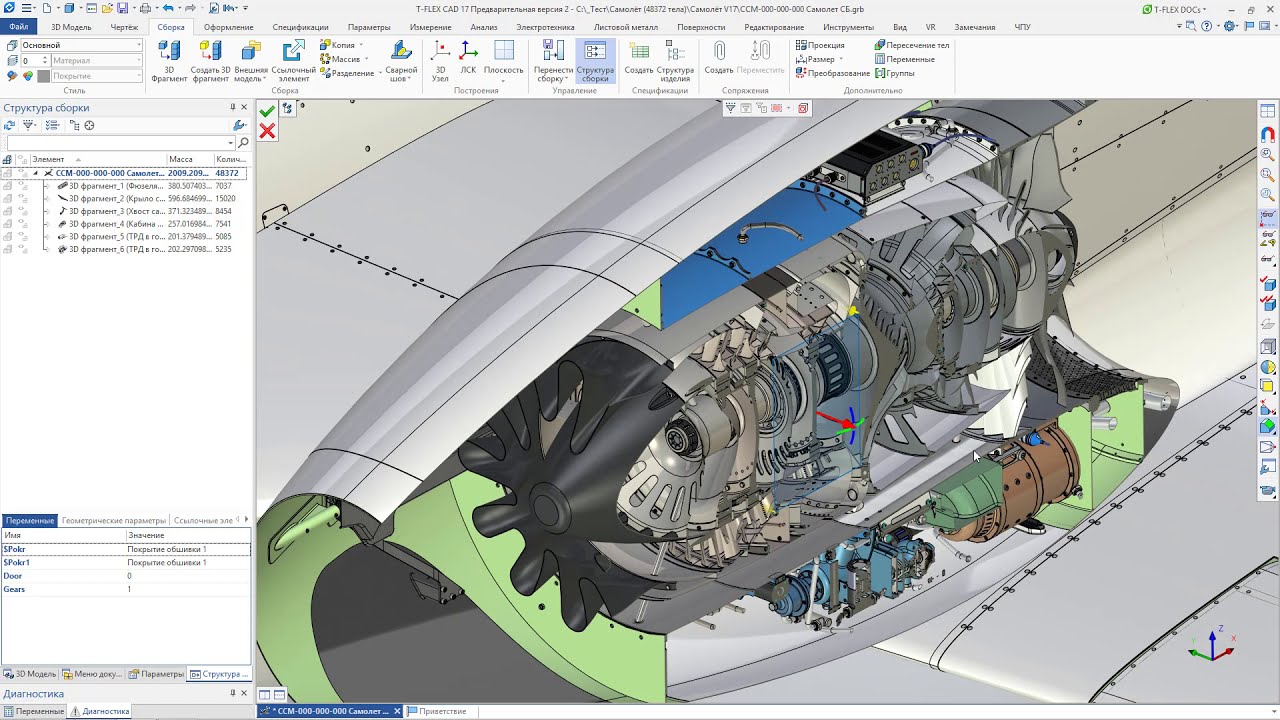The height and width of the screenshot is (720, 1280).
Task: Undo the last action in the quick toolbar
Action: [168, 8]
